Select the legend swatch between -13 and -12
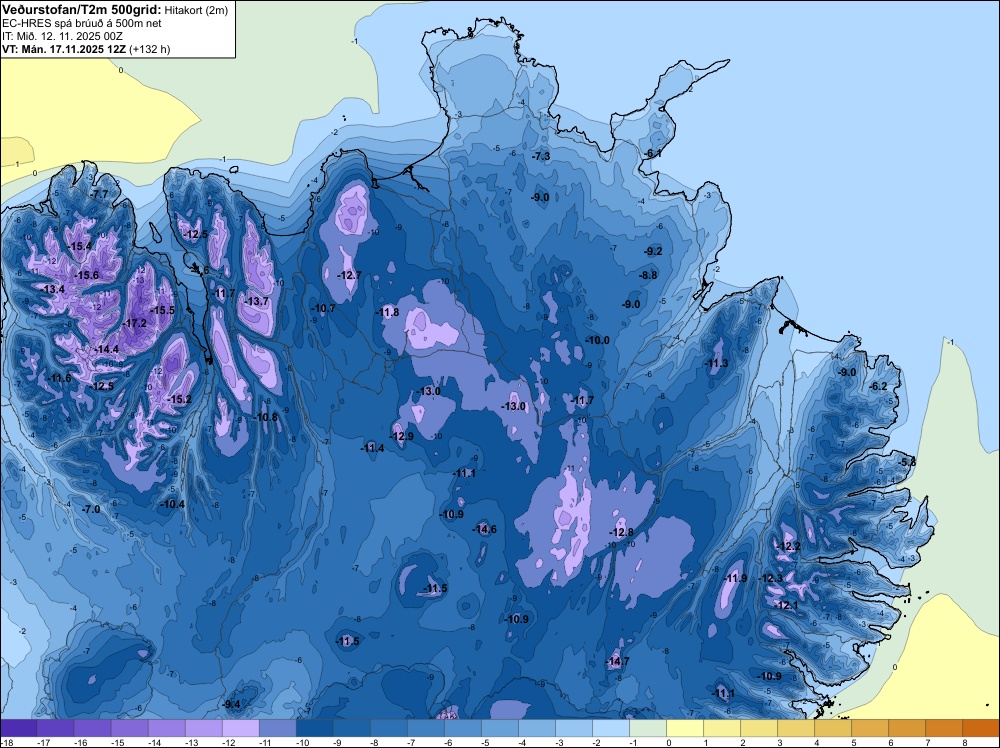The width and height of the screenshot is (1000, 748). pyautogui.click(x=203, y=728)
